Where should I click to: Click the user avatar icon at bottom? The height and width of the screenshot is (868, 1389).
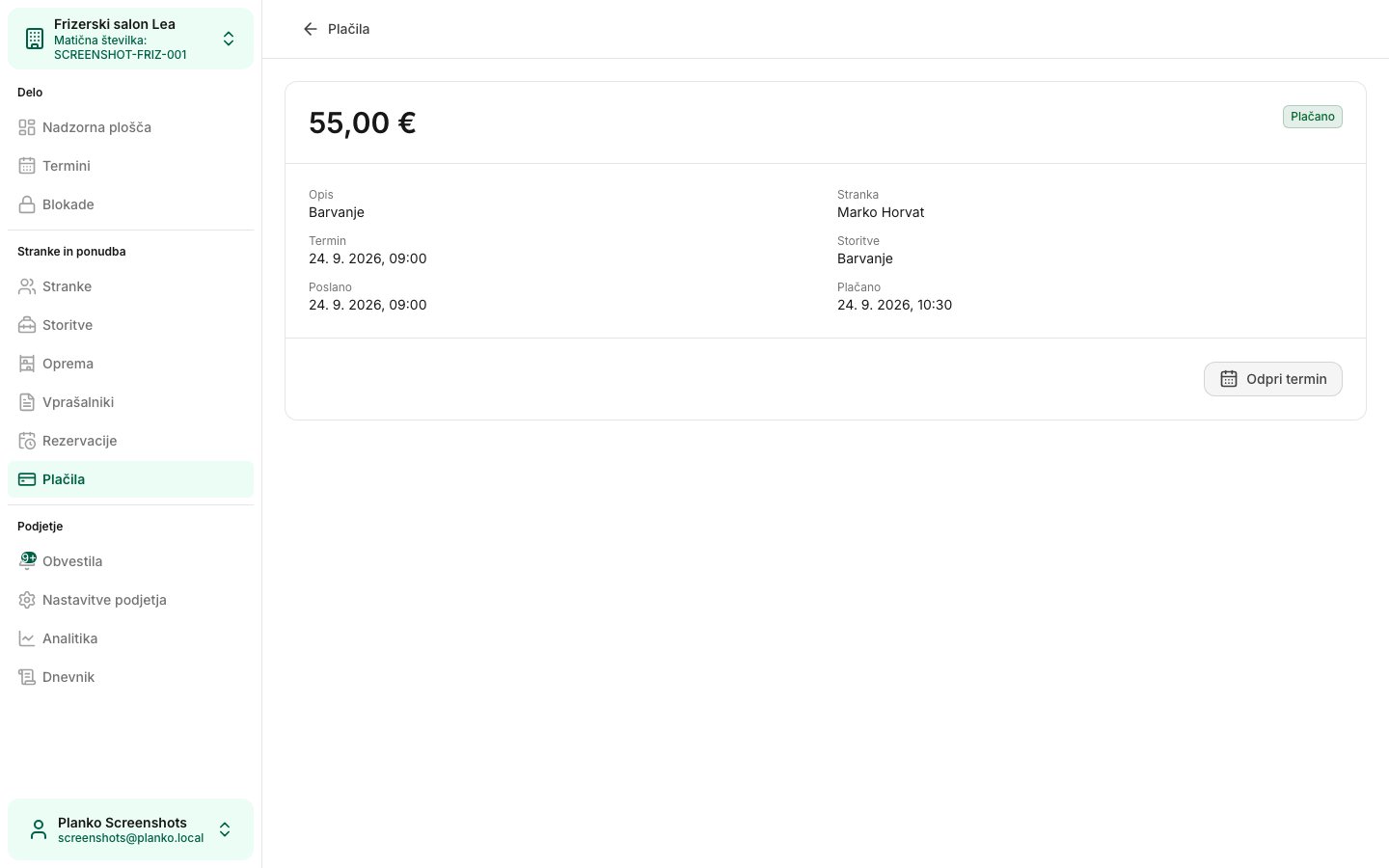tap(39, 829)
